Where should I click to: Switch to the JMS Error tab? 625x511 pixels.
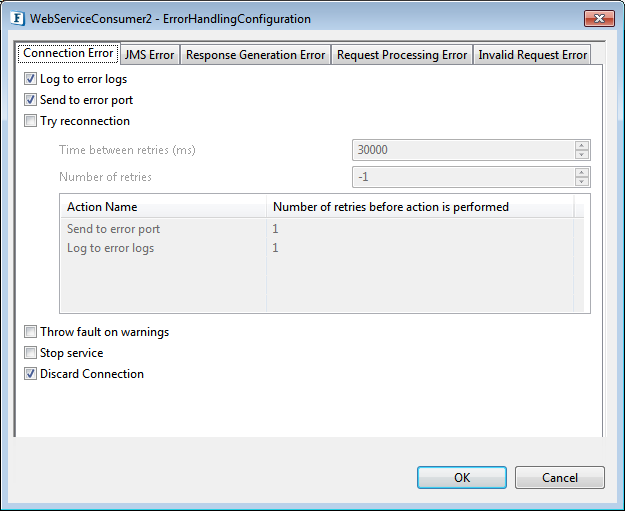click(149, 55)
